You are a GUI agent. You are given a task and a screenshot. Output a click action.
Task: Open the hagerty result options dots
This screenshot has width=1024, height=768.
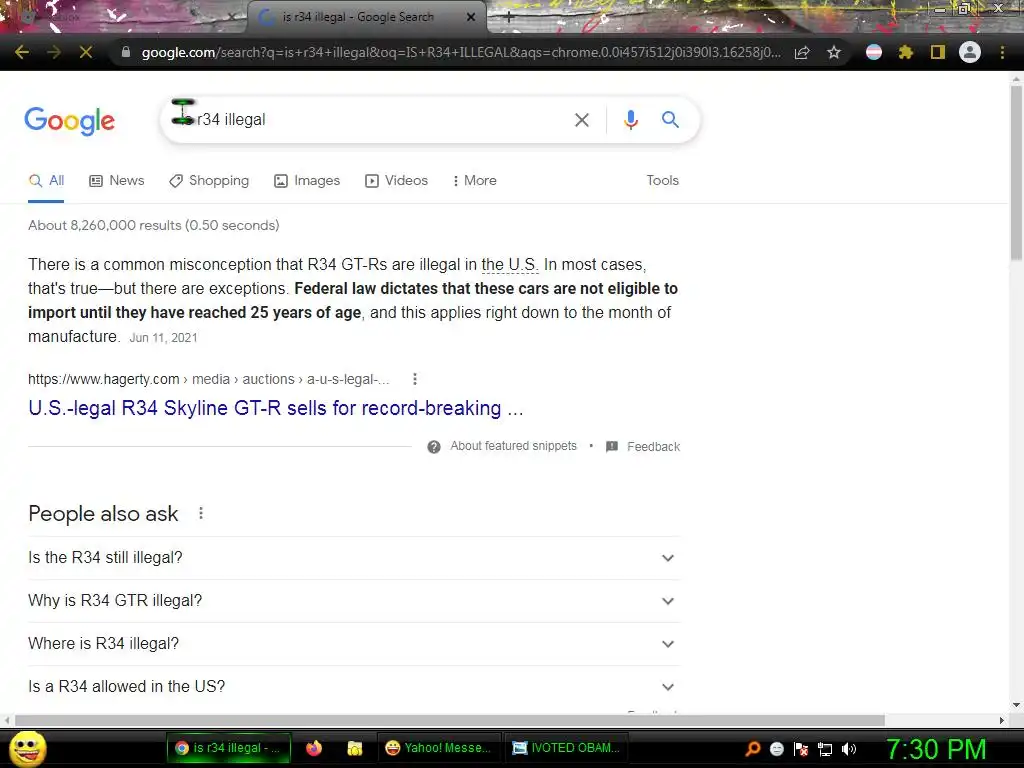[x=415, y=379]
